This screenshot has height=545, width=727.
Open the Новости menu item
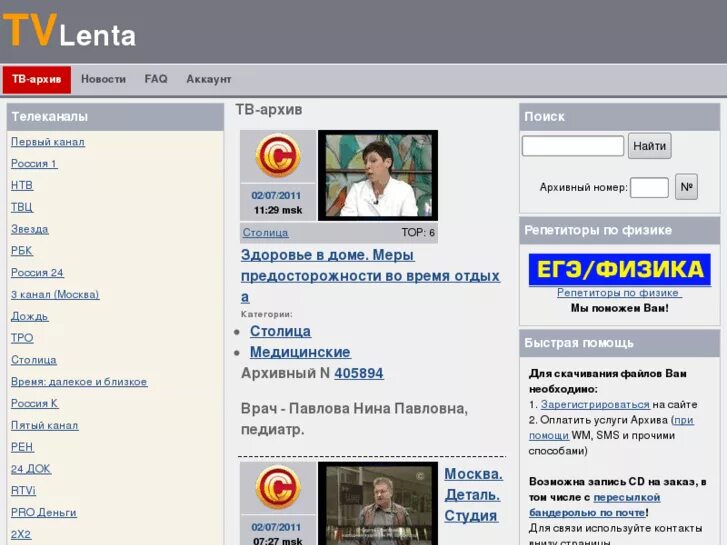click(103, 79)
